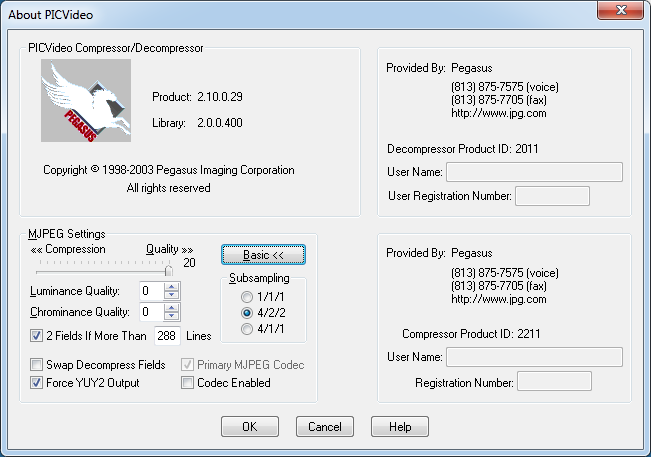The image size is (651, 457).
Task: Dismiss the dialog with Cancel
Action: 325,427
